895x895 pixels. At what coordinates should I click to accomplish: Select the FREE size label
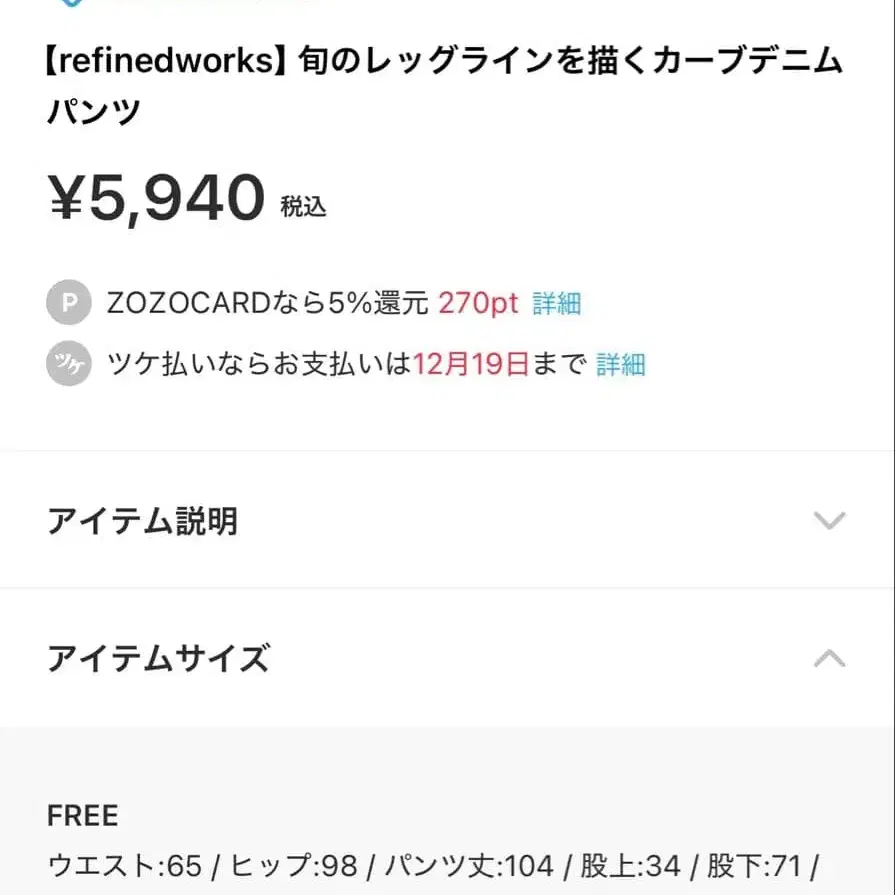click(x=82, y=816)
